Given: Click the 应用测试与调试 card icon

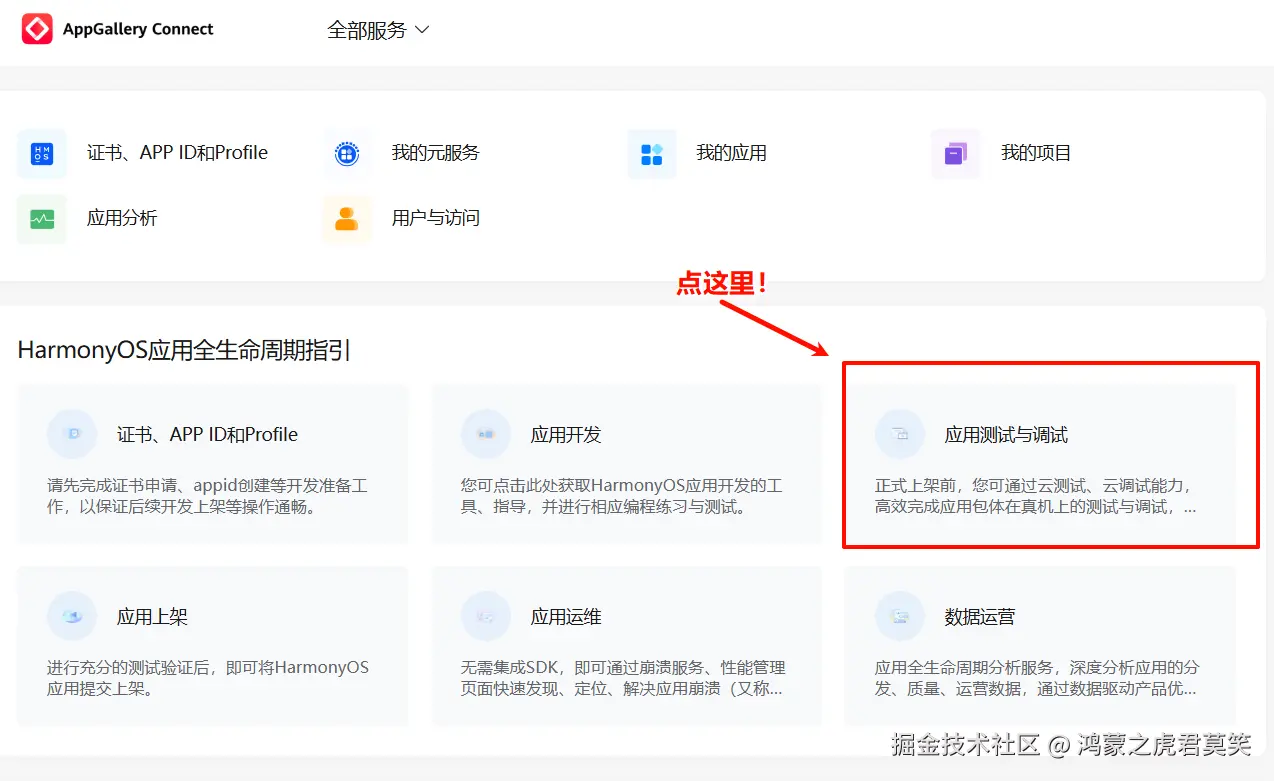Looking at the screenshot, I should coord(900,434).
